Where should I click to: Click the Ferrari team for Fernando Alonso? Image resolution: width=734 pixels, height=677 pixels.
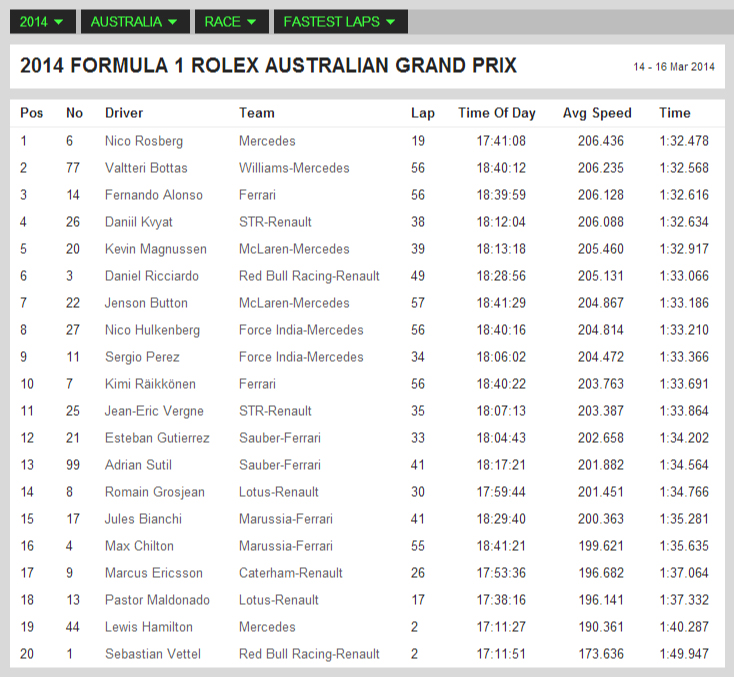[x=257, y=195]
